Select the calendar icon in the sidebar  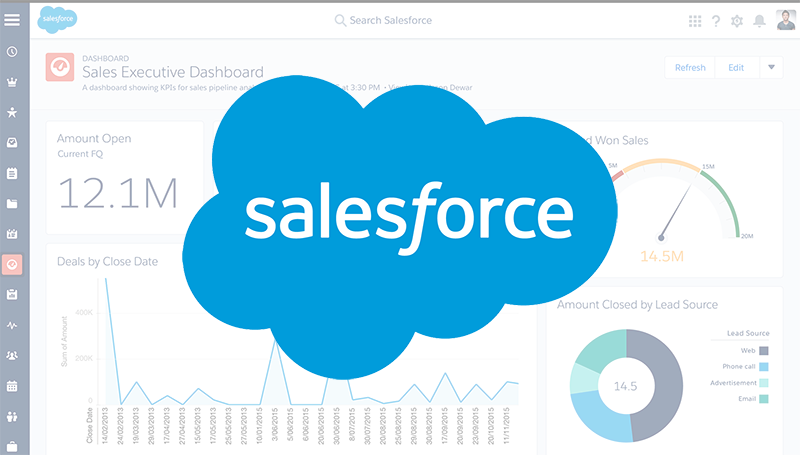tap(12, 385)
